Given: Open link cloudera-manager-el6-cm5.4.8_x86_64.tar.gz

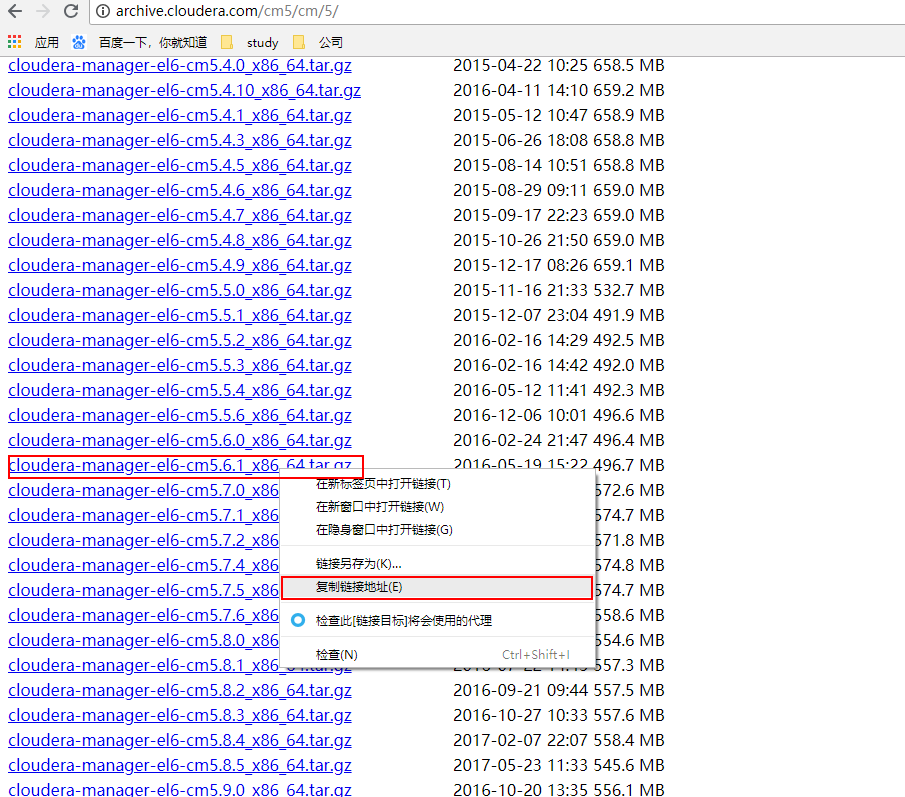Looking at the screenshot, I should pos(179,241).
